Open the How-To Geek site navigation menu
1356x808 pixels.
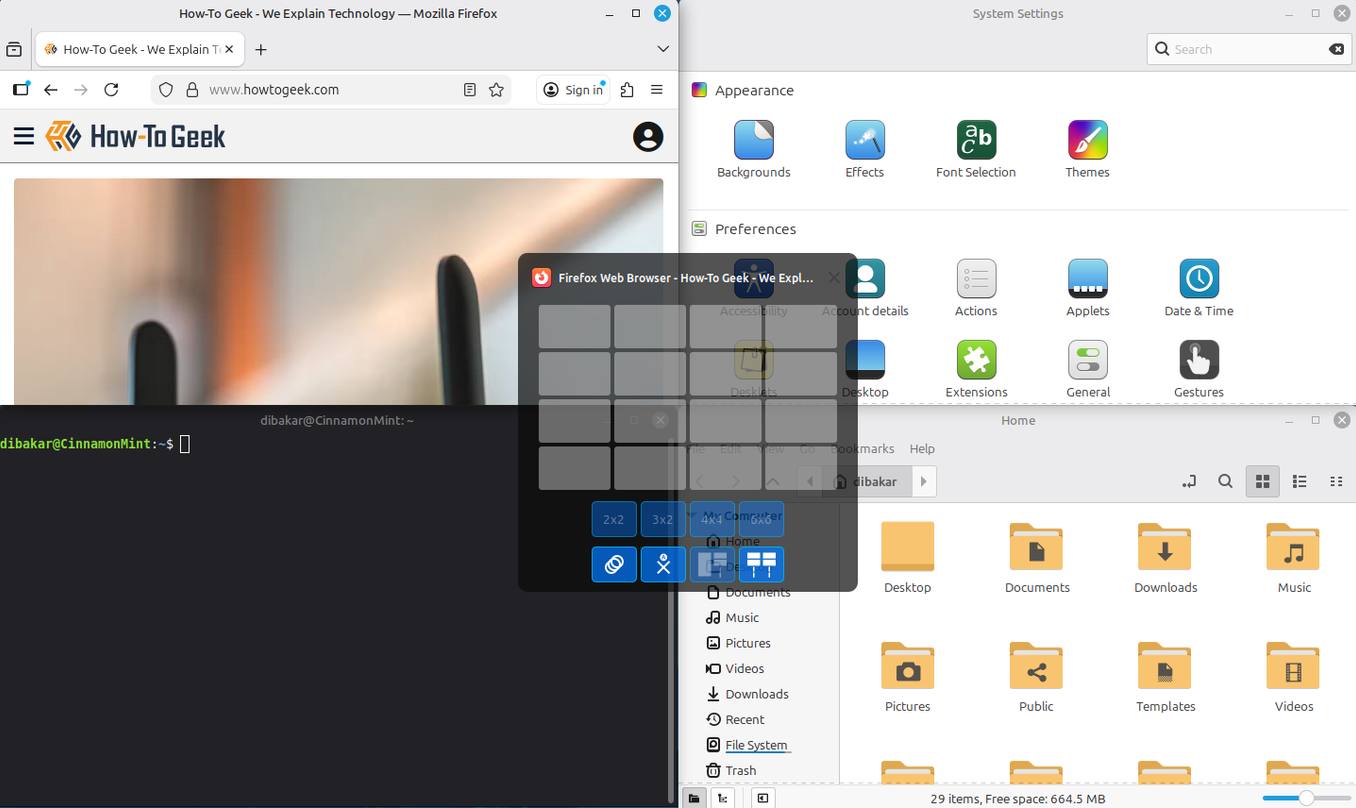24,136
